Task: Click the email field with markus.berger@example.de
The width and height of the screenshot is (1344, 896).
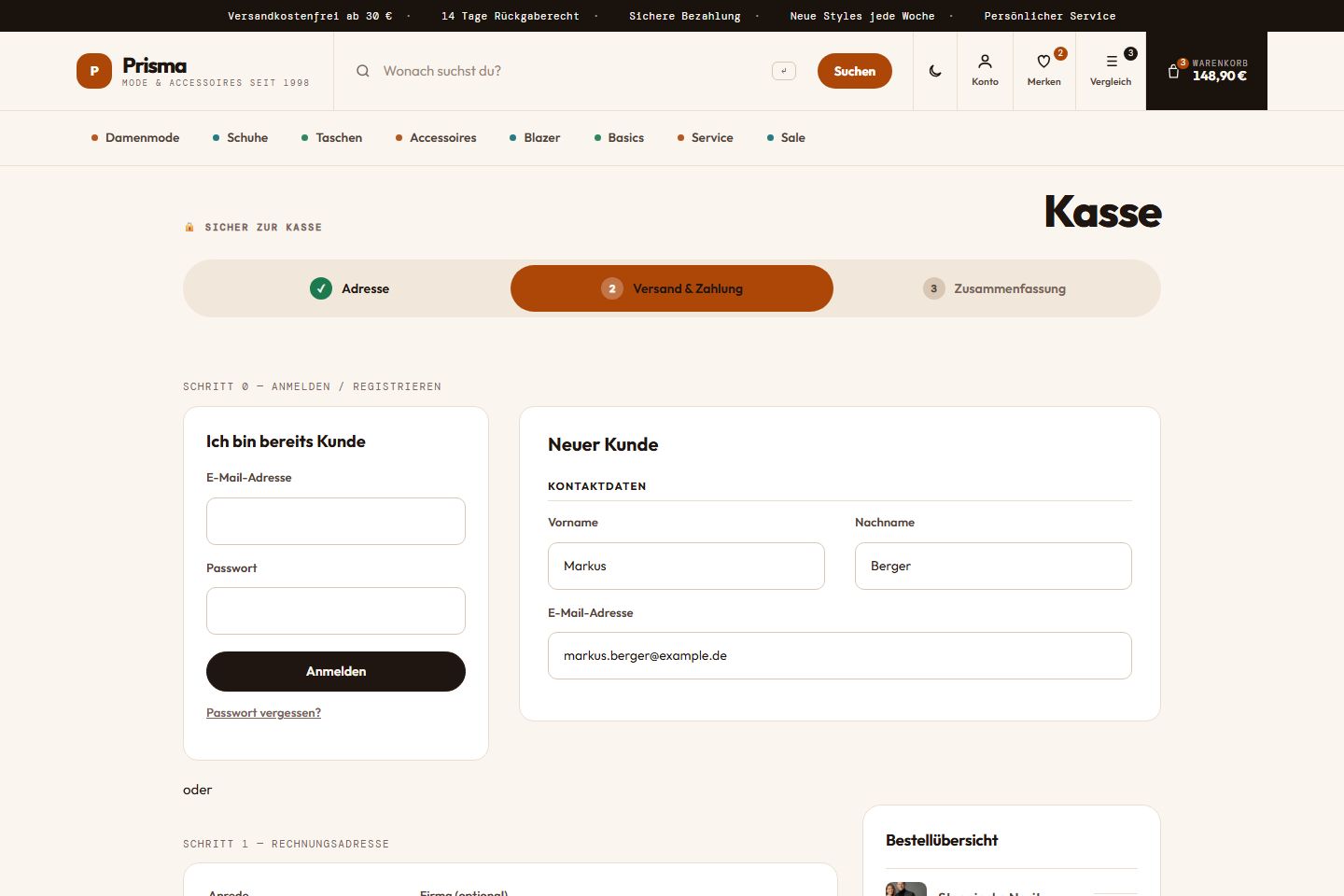Action: (x=840, y=656)
